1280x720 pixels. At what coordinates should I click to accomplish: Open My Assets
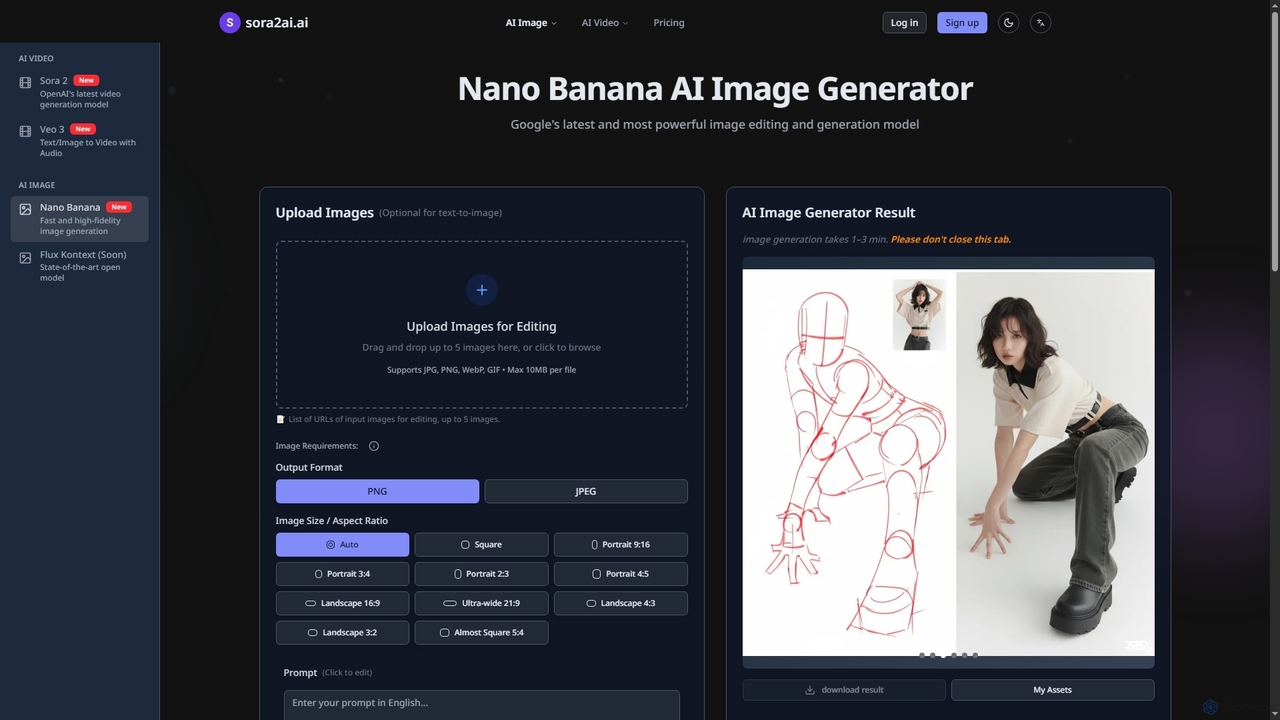(1052, 690)
